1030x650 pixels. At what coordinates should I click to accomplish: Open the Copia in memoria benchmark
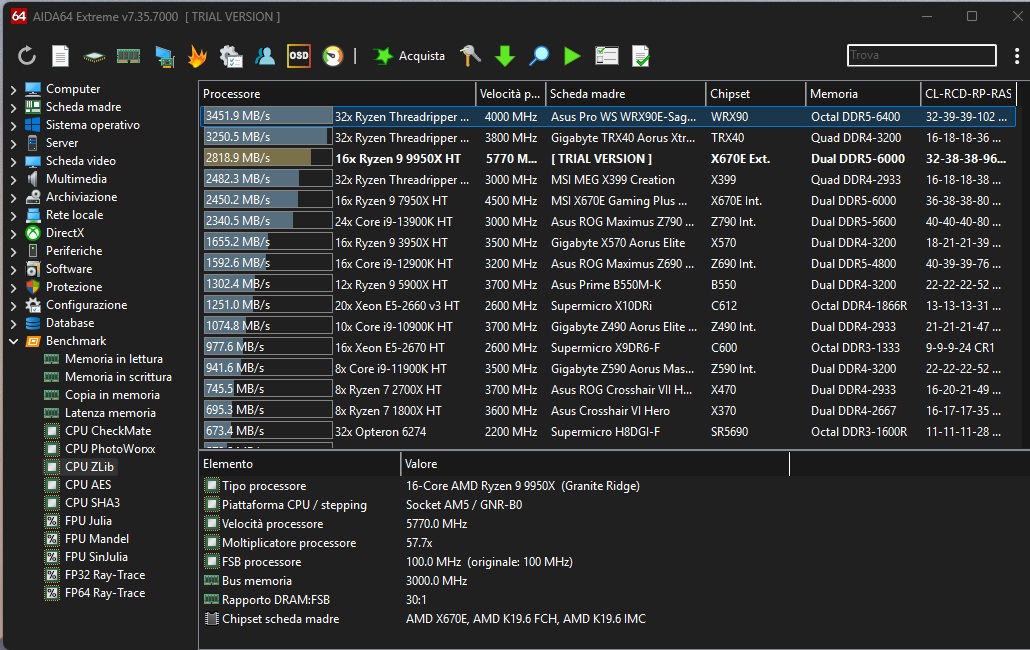pos(112,395)
